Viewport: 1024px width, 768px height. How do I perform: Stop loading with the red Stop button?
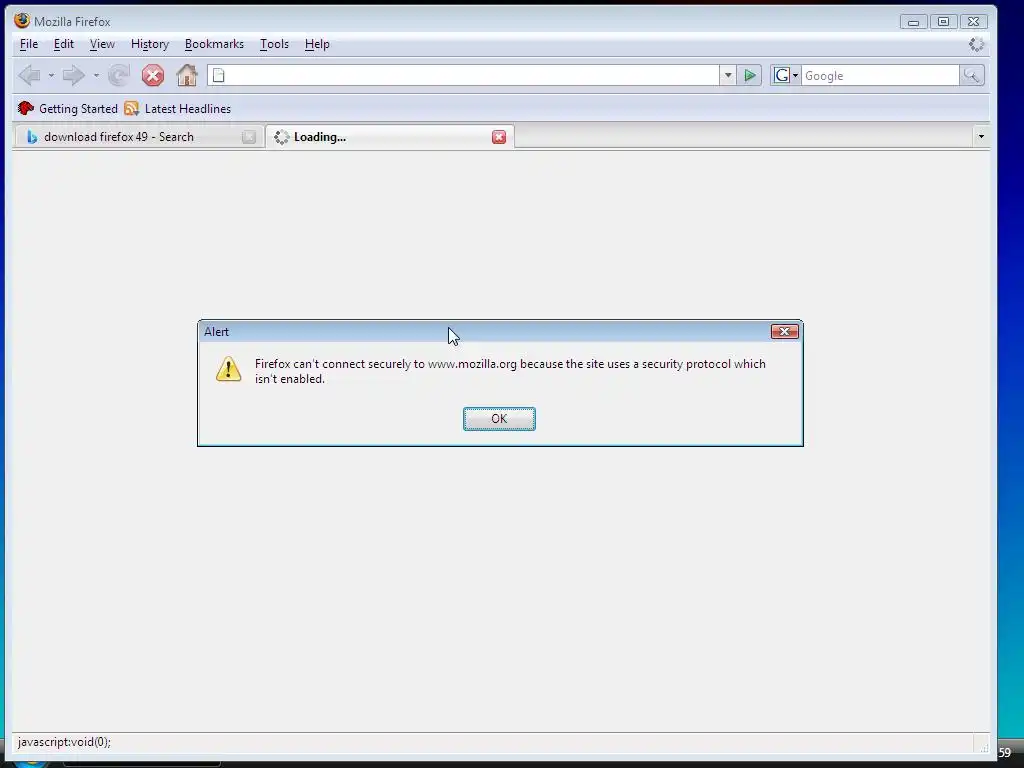(x=153, y=76)
